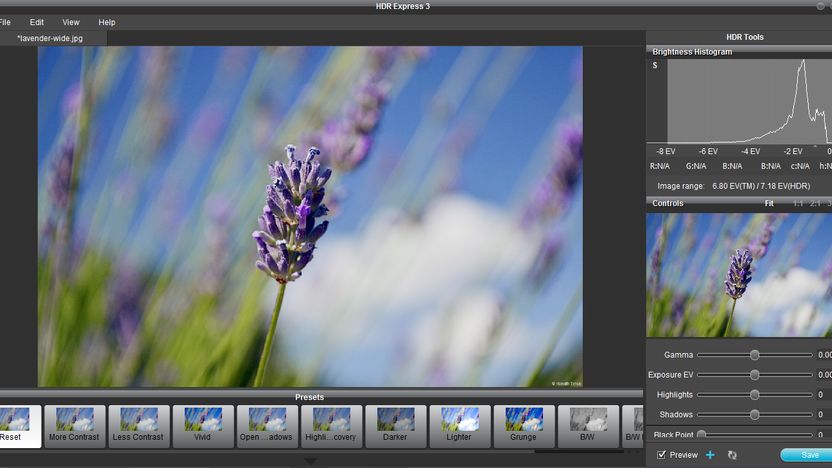
Task: Set navigator zoom to 2:1
Action: point(816,203)
